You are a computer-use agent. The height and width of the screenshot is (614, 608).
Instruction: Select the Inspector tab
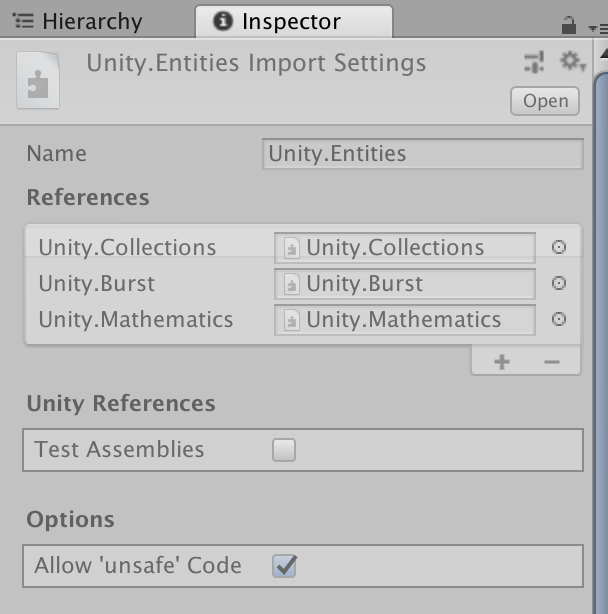[291, 22]
